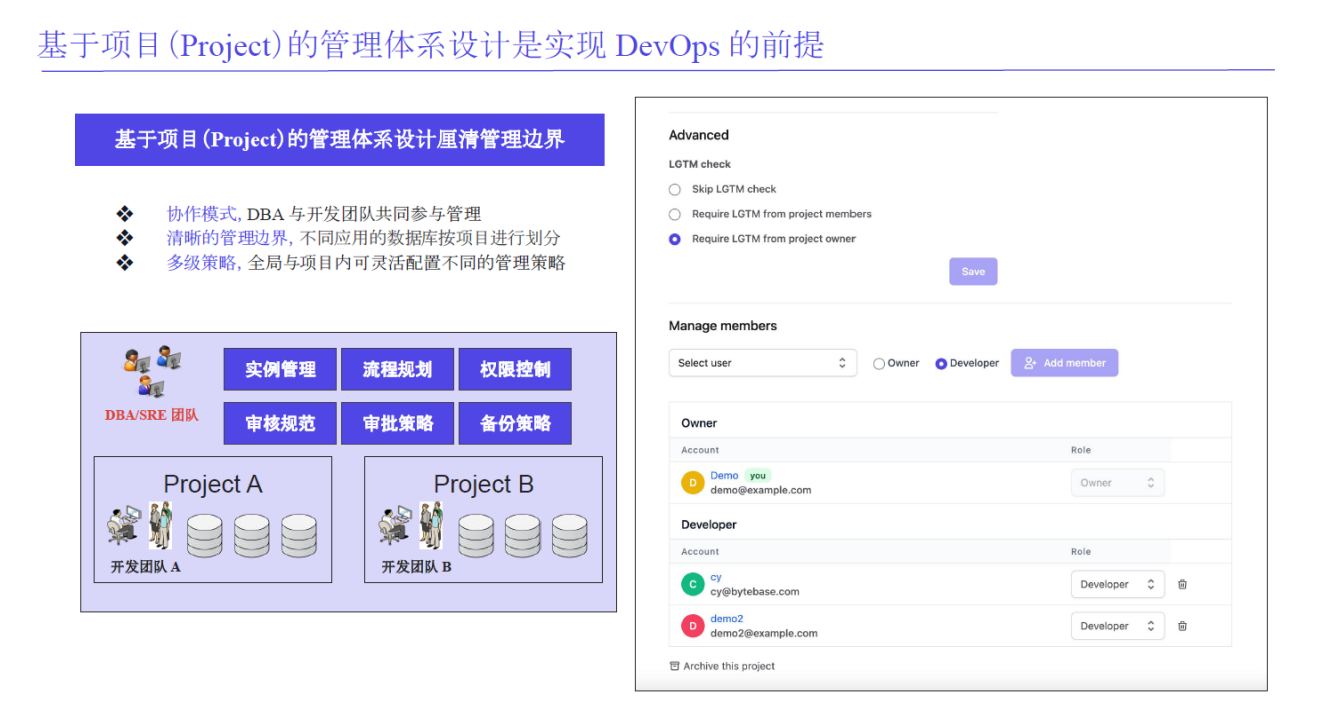Click the Project A heading

click(x=213, y=484)
